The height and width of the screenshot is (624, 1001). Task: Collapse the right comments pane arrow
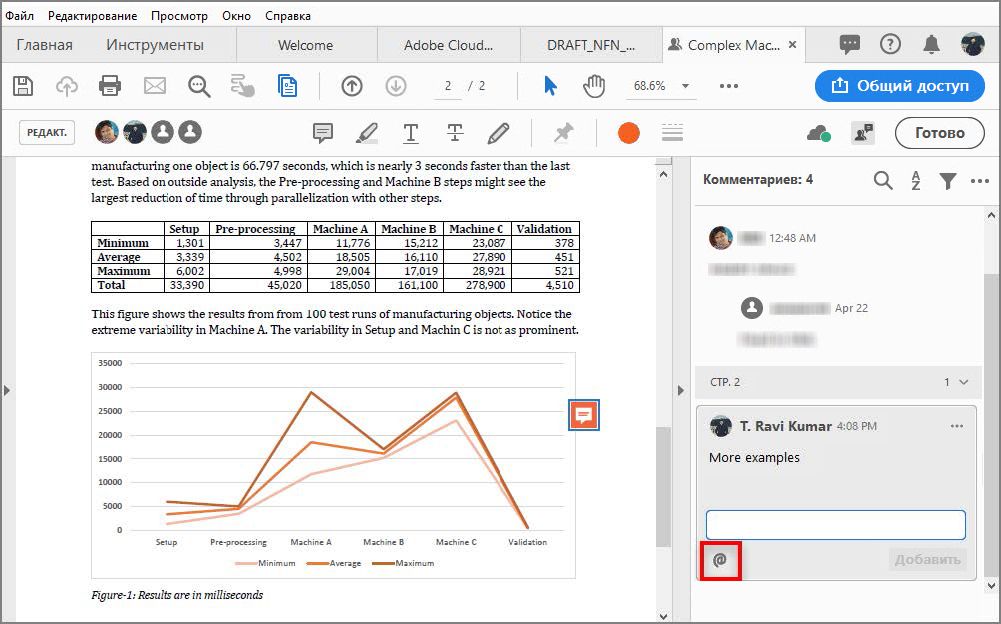pos(681,390)
